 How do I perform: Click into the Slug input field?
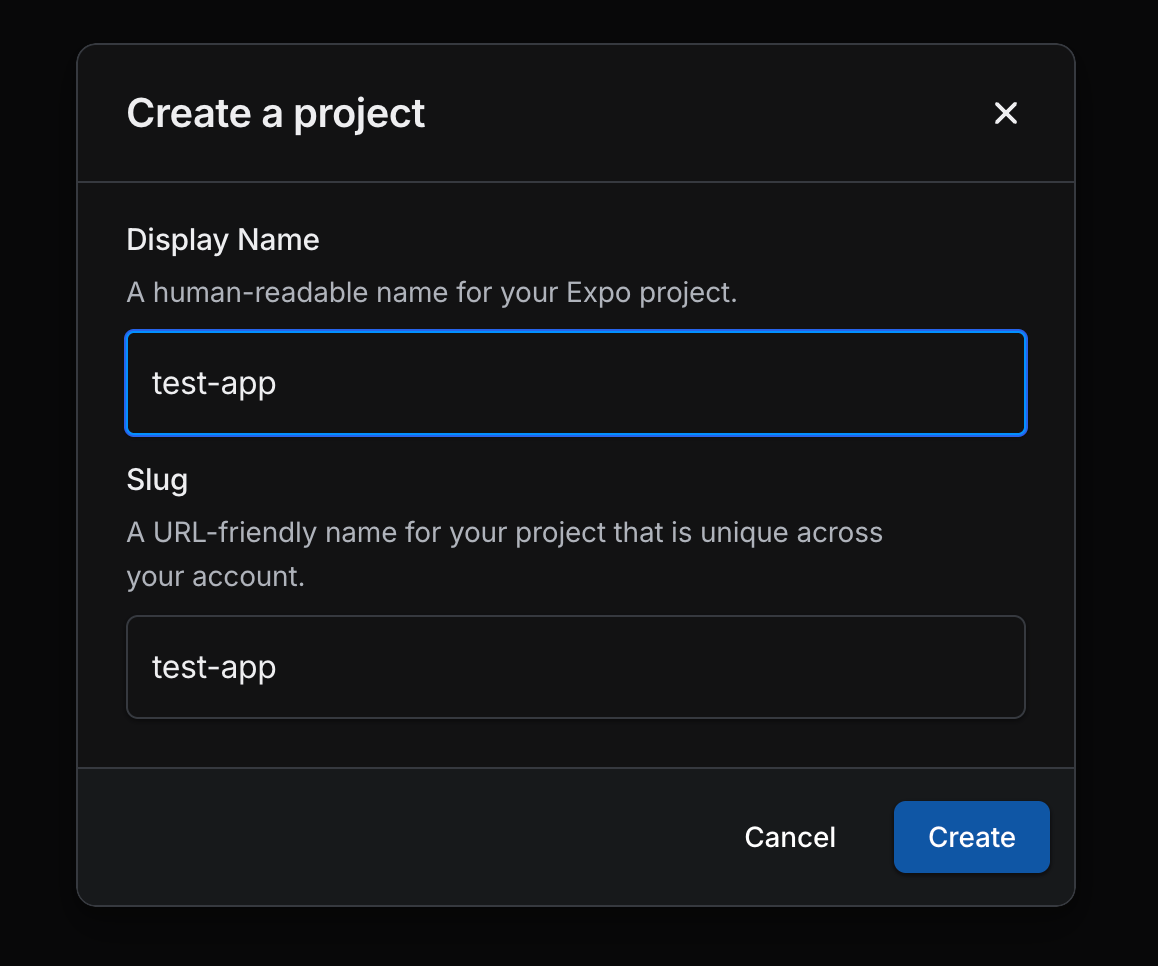[575, 667]
